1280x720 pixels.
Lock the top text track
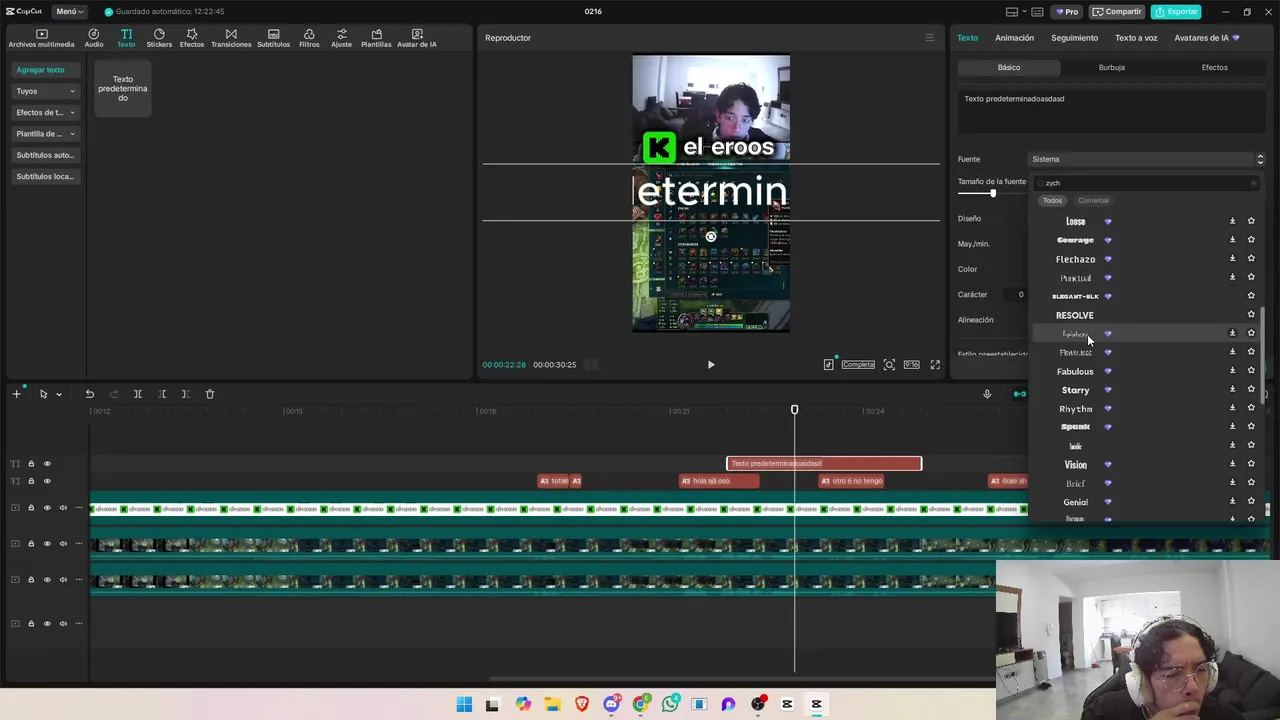pyautogui.click(x=31, y=463)
